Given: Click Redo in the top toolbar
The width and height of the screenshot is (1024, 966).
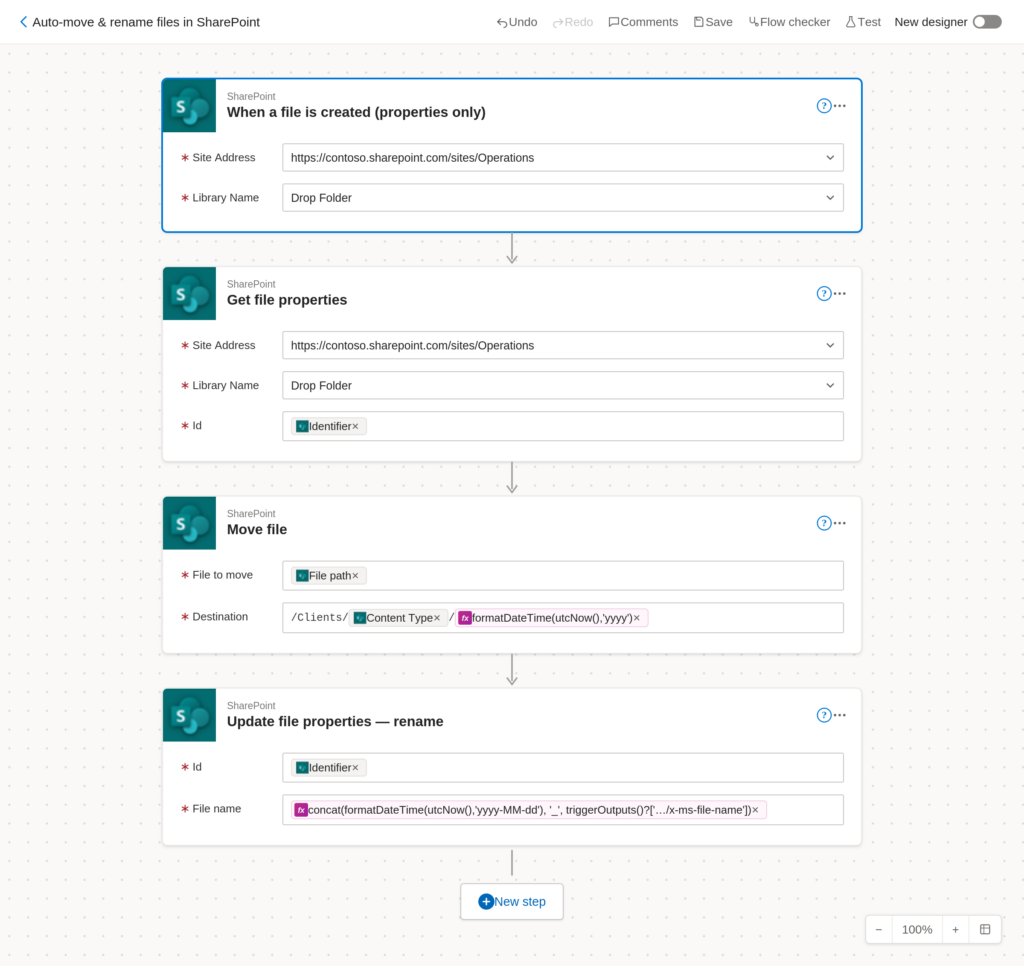Looking at the screenshot, I should click(573, 22).
